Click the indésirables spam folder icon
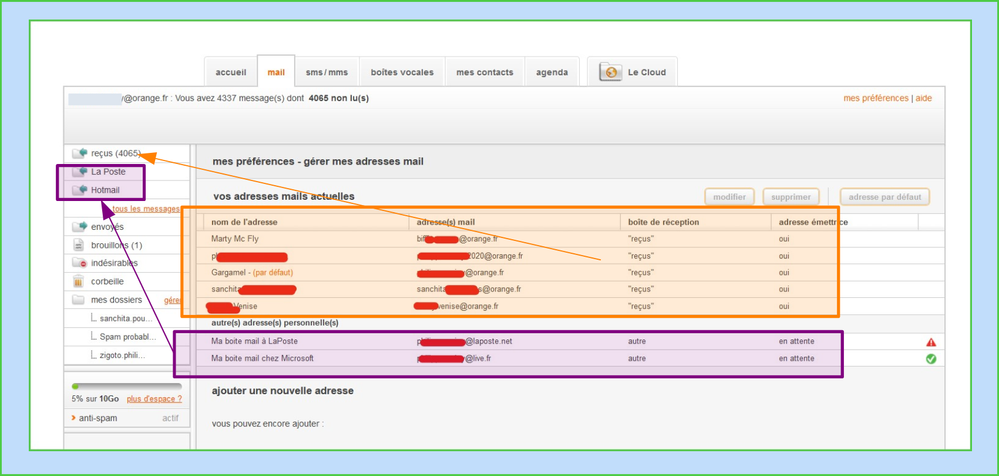 tap(79, 263)
